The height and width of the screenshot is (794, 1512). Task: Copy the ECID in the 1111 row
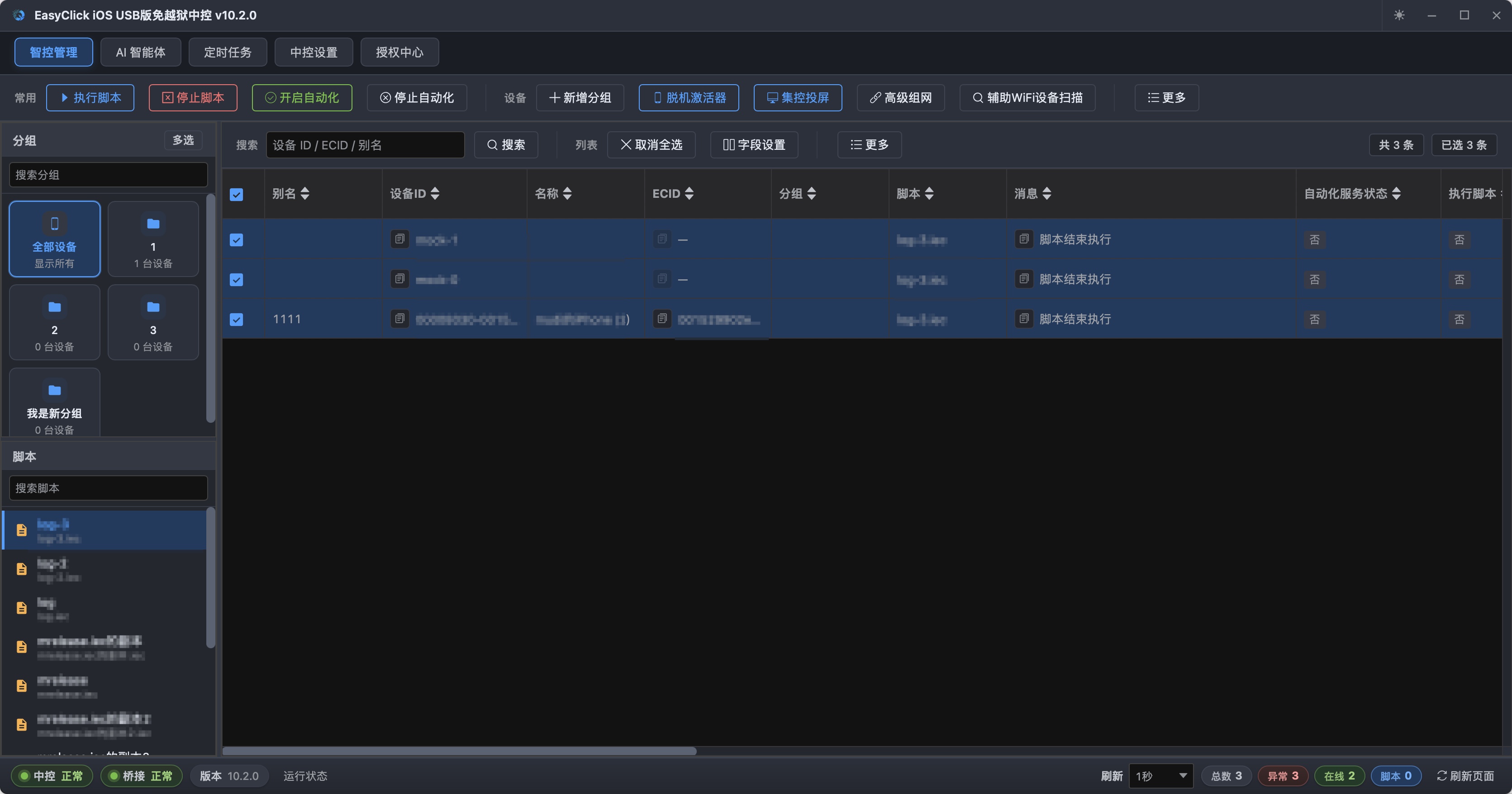(x=662, y=318)
